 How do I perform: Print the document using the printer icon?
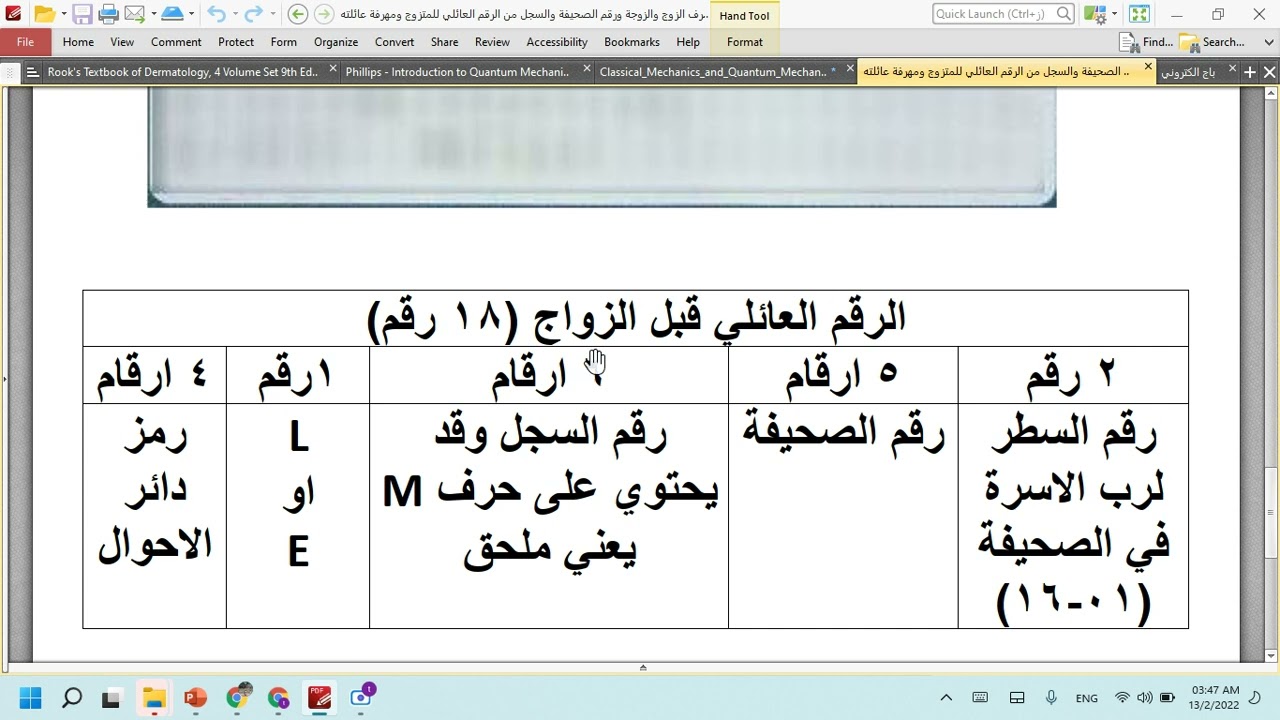coord(108,14)
